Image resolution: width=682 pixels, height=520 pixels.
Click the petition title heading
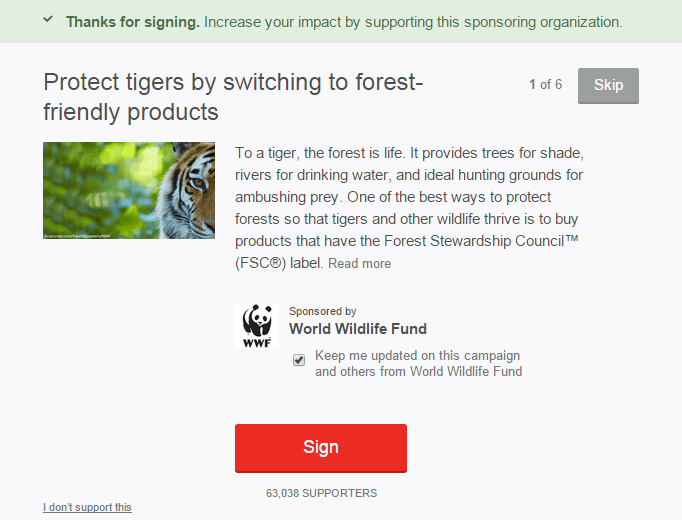233,97
